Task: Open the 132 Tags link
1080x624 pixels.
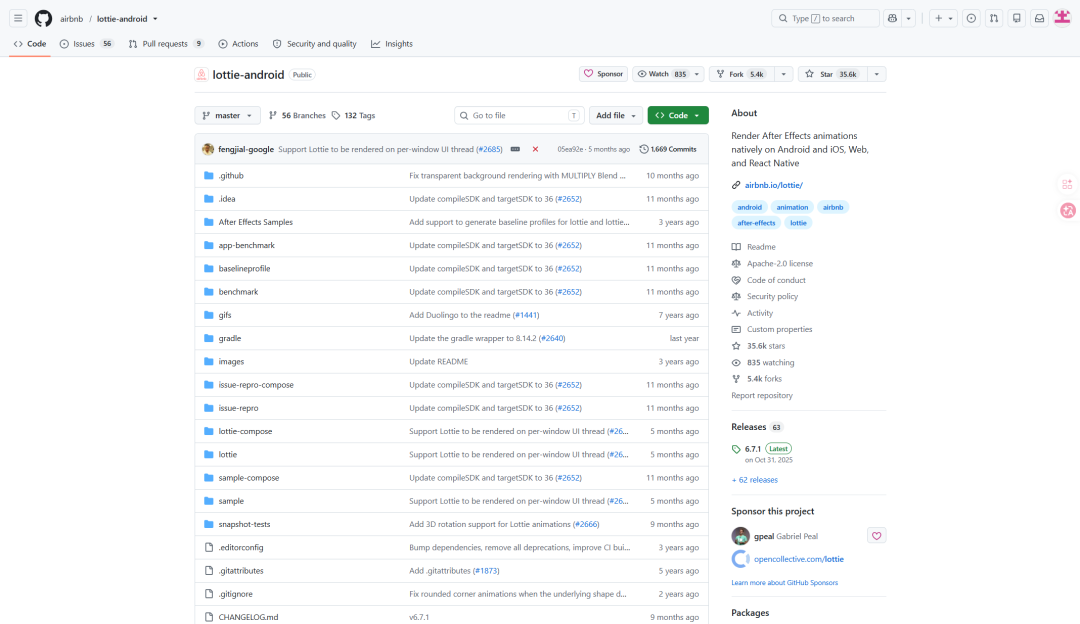Action: (353, 116)
